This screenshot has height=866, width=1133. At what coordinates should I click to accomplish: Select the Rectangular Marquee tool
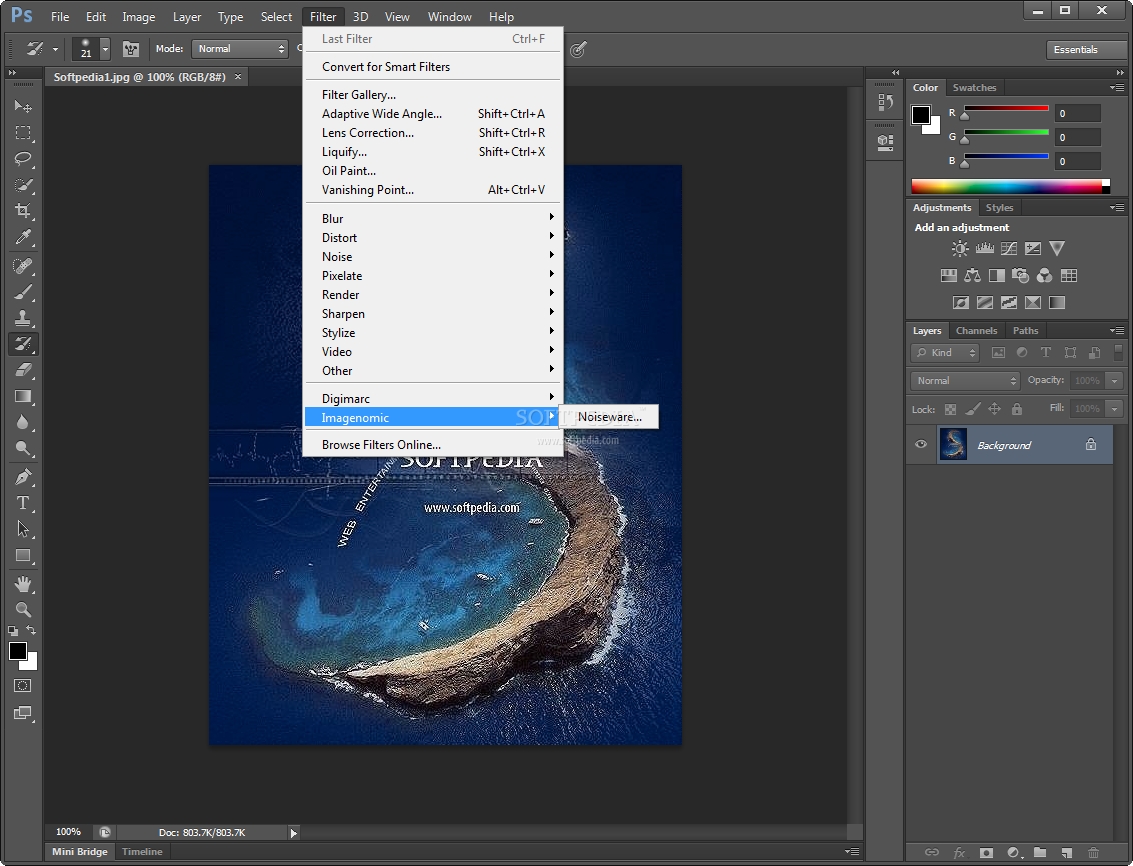[x=23, y=133]
